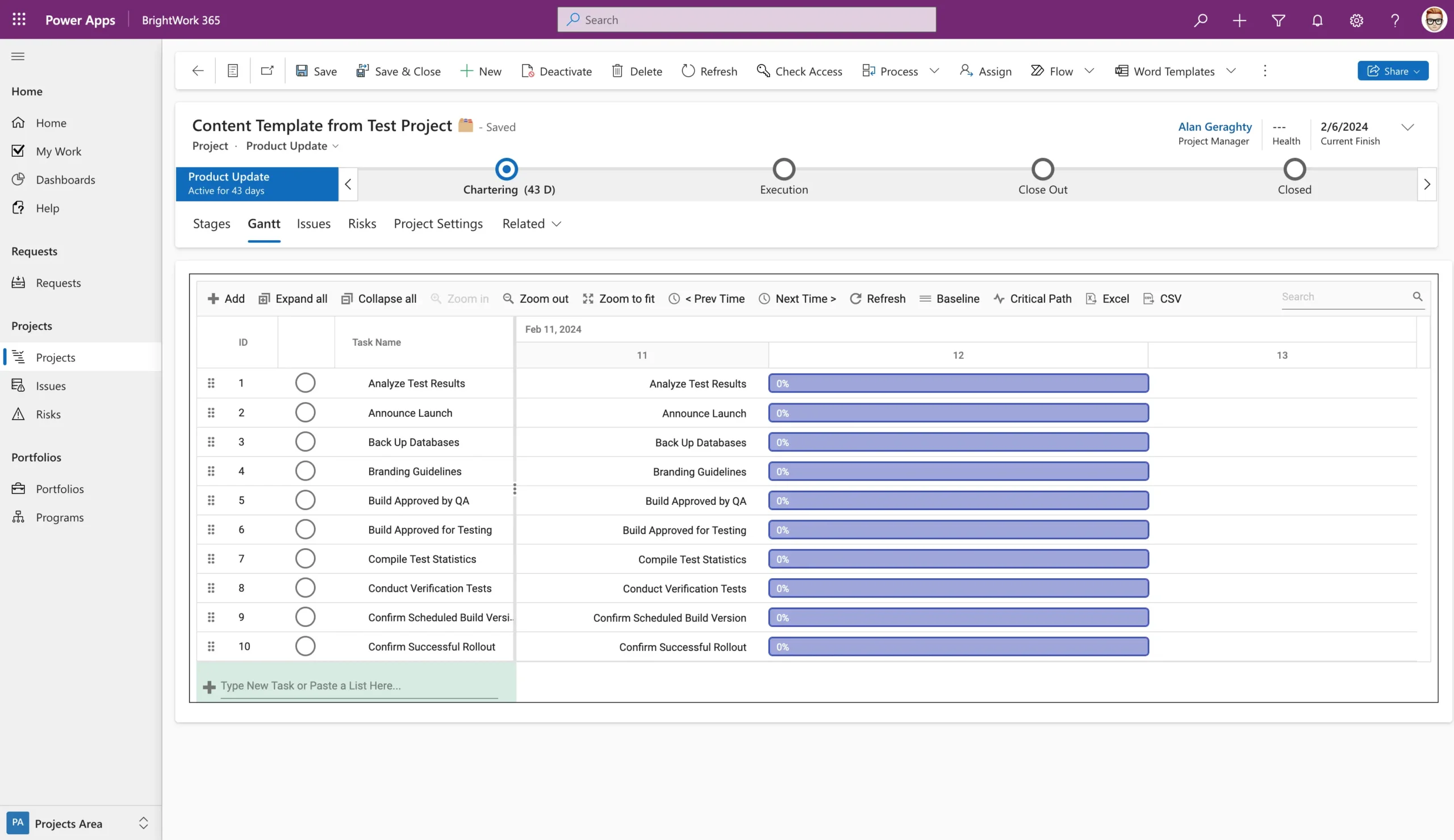Open the Portfolios section in the sidebar
The width and height of the screenshot is (1454, 840).
click(x=60, y=488)
